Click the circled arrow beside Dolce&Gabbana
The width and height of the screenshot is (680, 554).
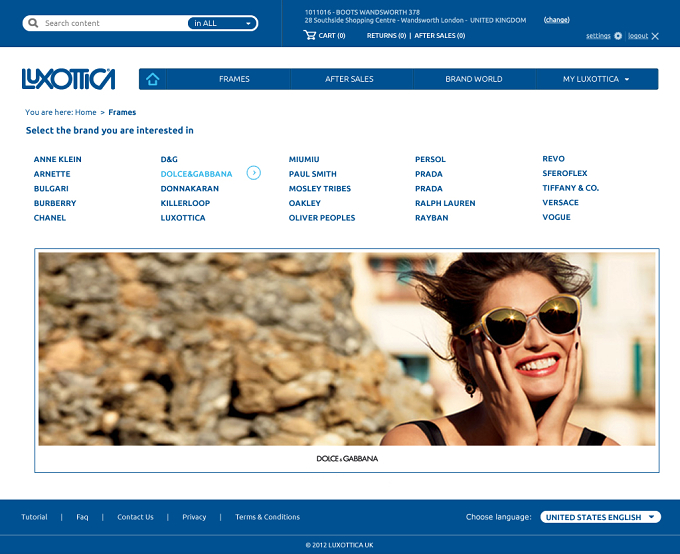pyautogui.click(x=254, y=173)
